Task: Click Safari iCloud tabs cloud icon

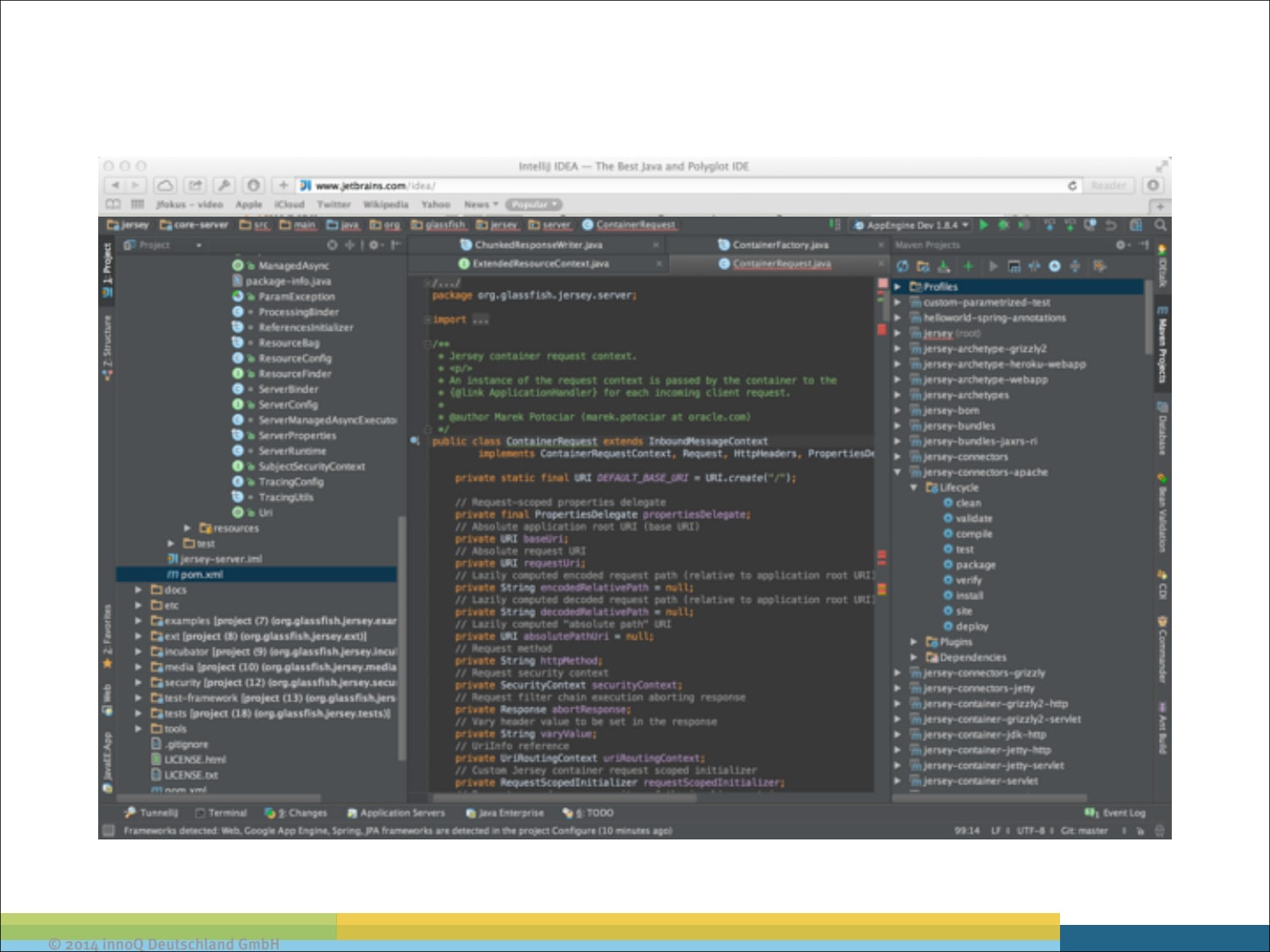Action: coord(166,185)
